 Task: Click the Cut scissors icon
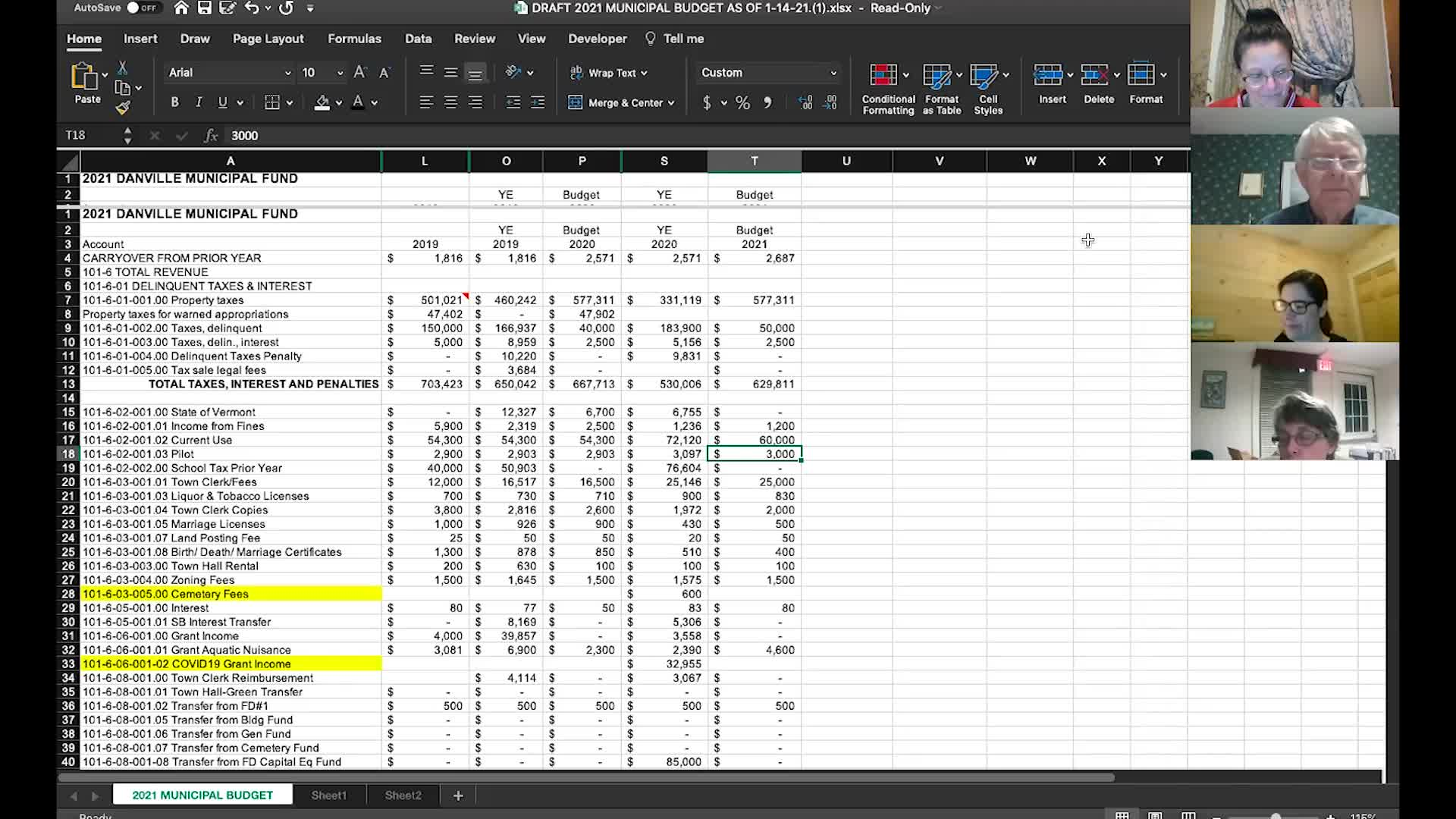pyautogui.click(x=122, y=68)
